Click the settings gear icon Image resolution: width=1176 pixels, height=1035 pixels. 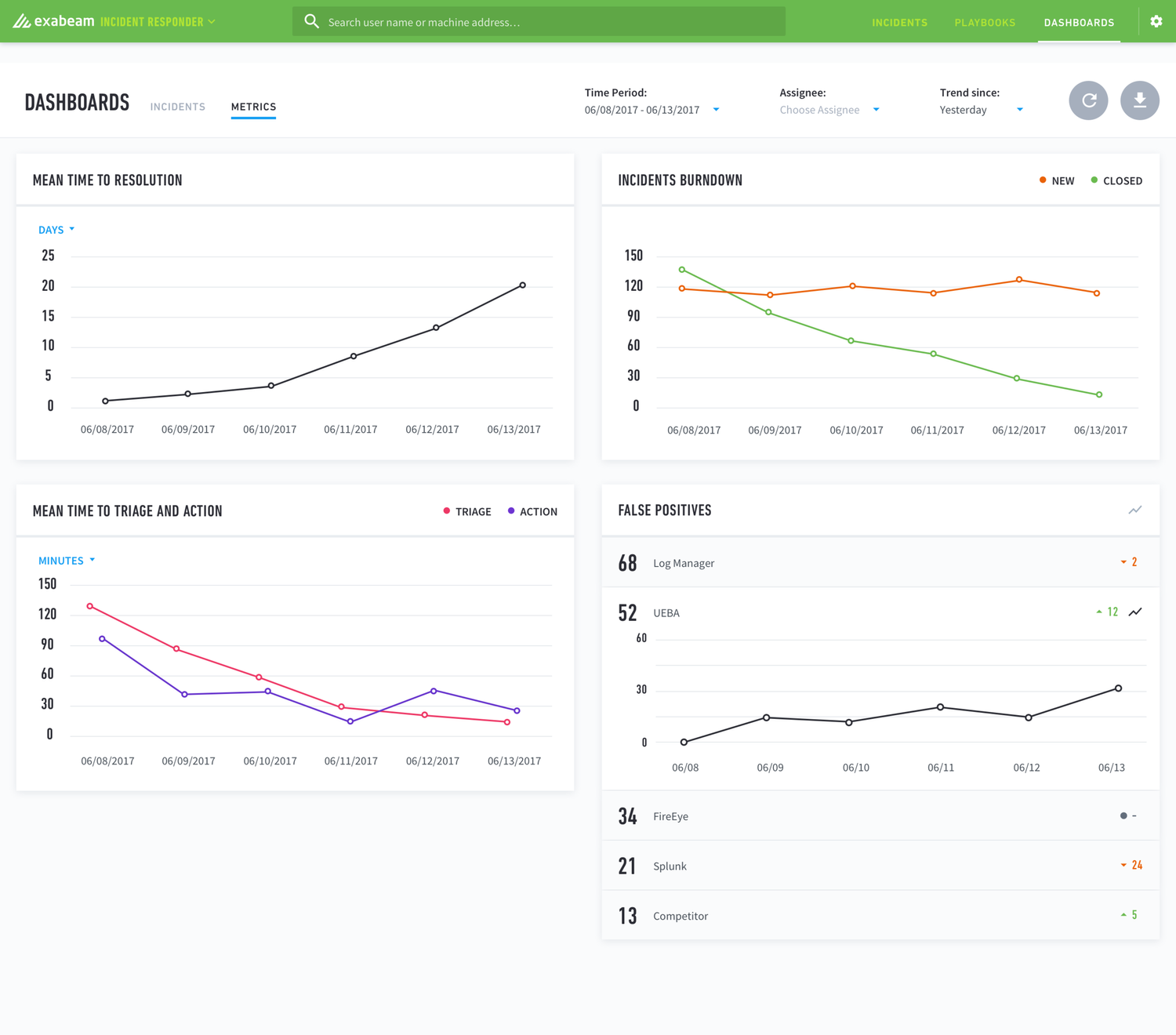(x=1156, y=21)
